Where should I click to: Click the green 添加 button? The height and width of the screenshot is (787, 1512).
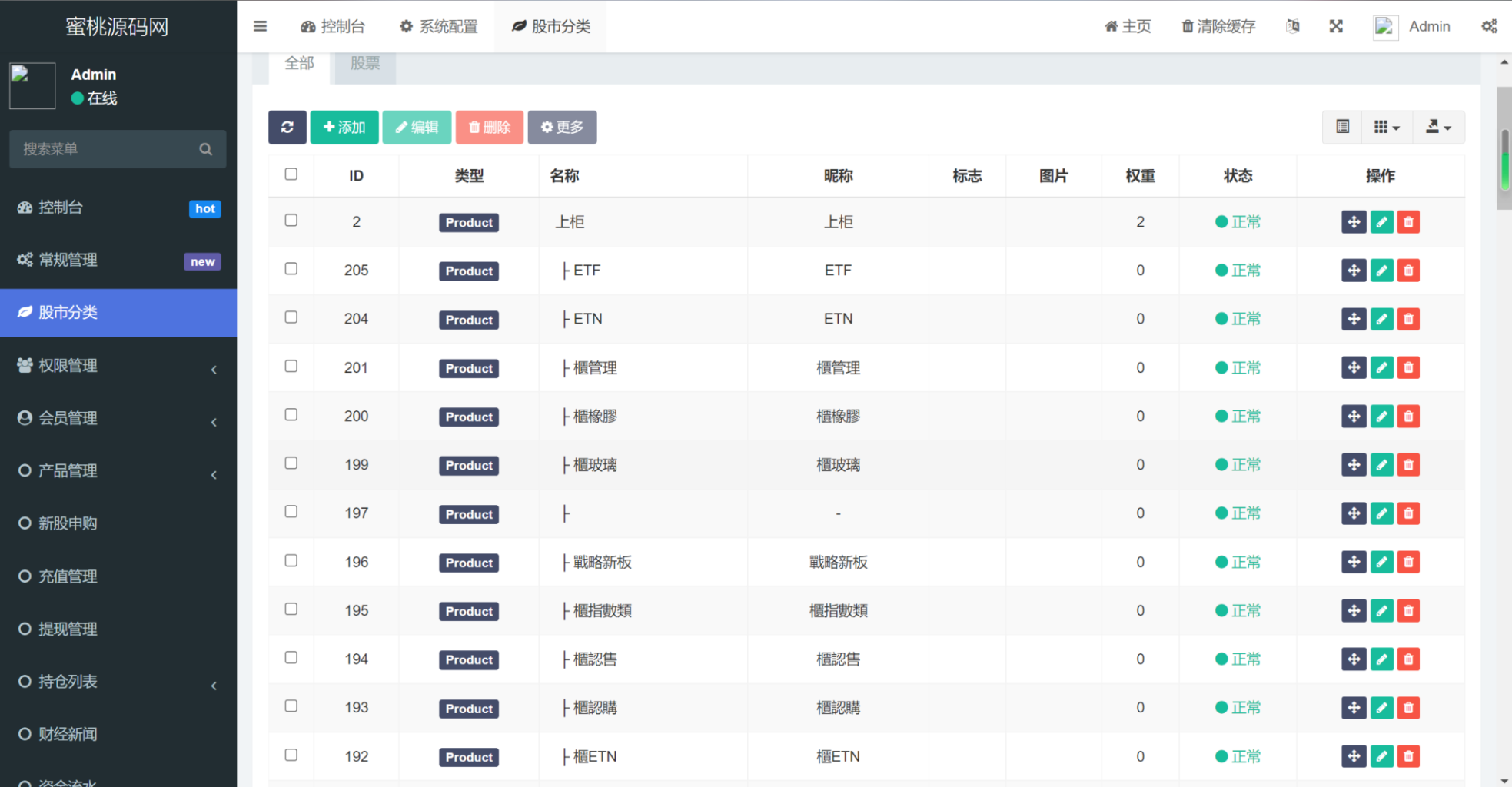click(x=344, y=128)
